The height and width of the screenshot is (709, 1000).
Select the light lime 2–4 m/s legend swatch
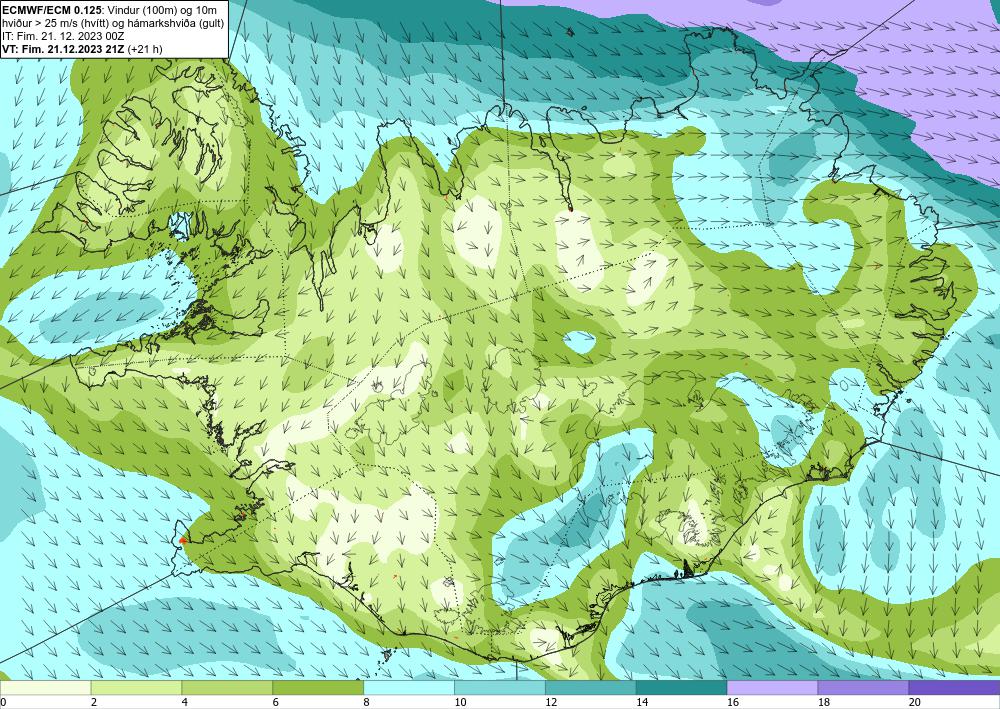[136, 687]
